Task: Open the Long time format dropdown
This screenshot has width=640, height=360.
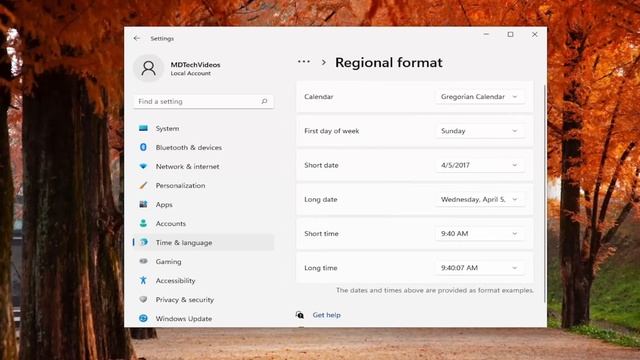Action: pyautogui.click(x=480, y=268)
